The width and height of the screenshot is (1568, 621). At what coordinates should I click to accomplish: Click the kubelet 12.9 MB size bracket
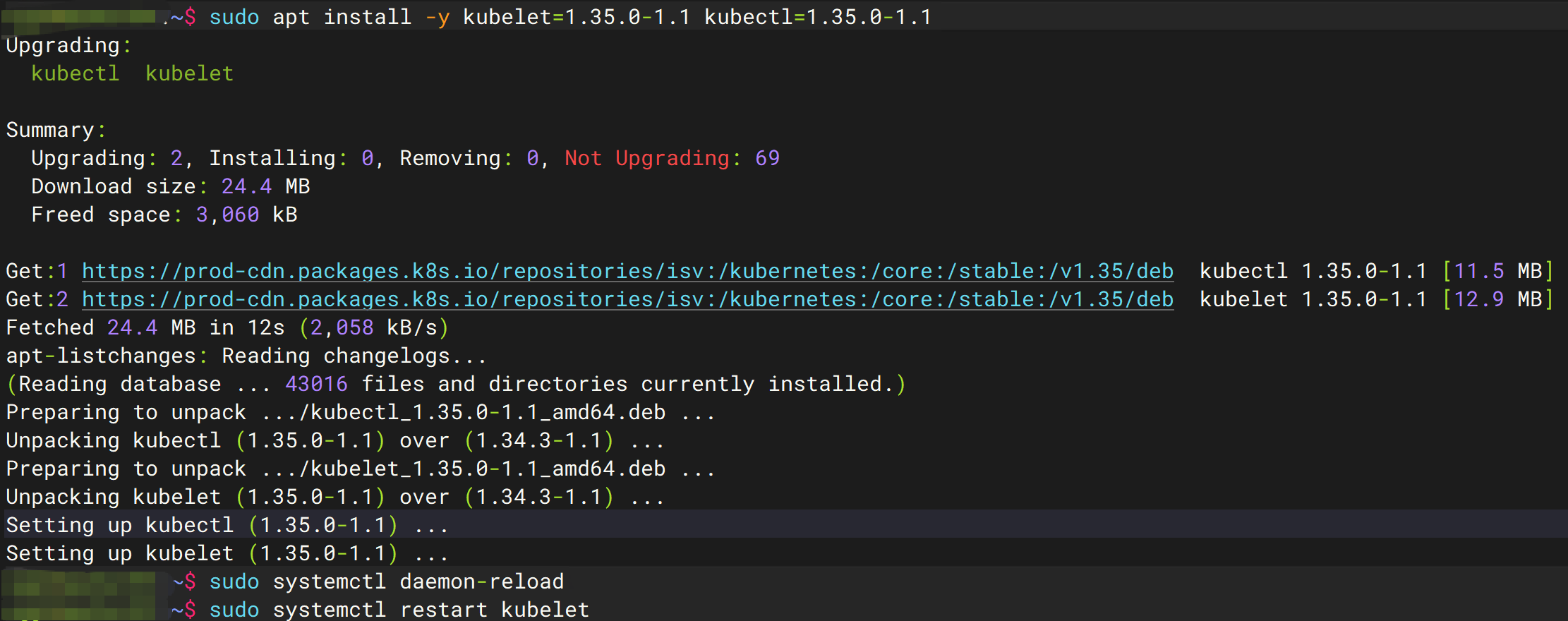(x=1498, y=300)
